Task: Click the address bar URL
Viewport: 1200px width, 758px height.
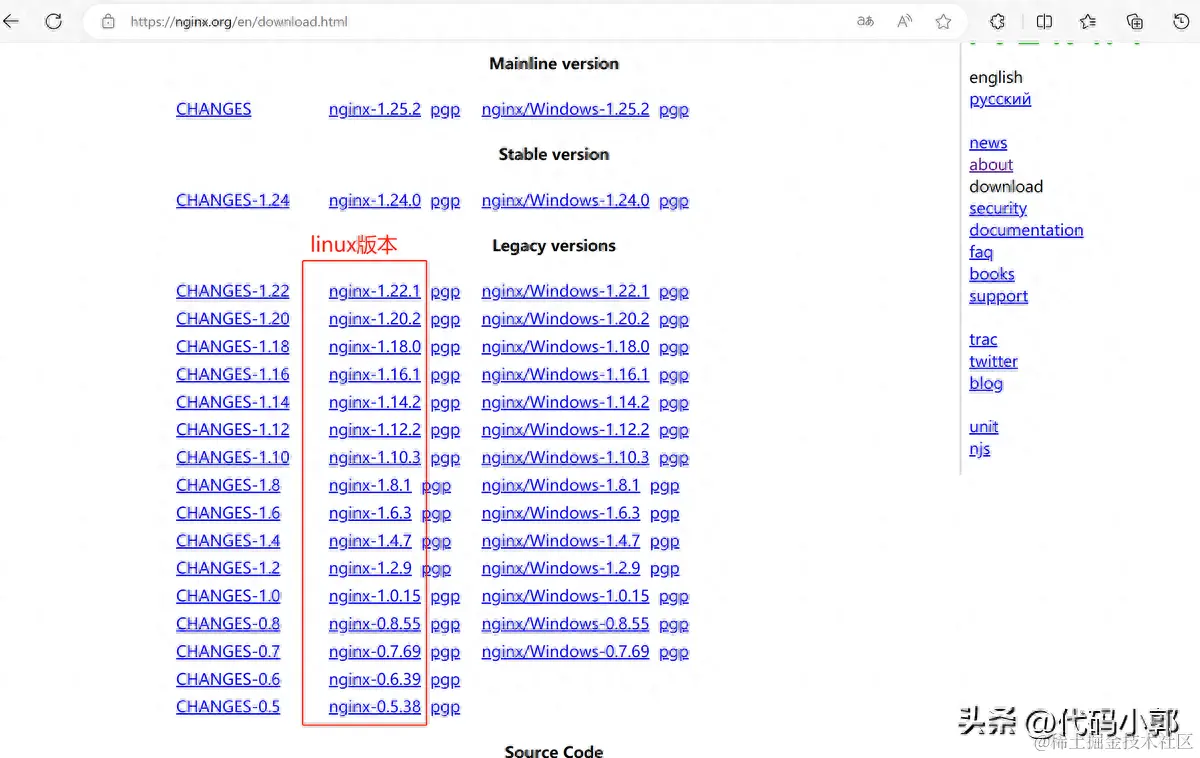Action: [x=239, y=21]
